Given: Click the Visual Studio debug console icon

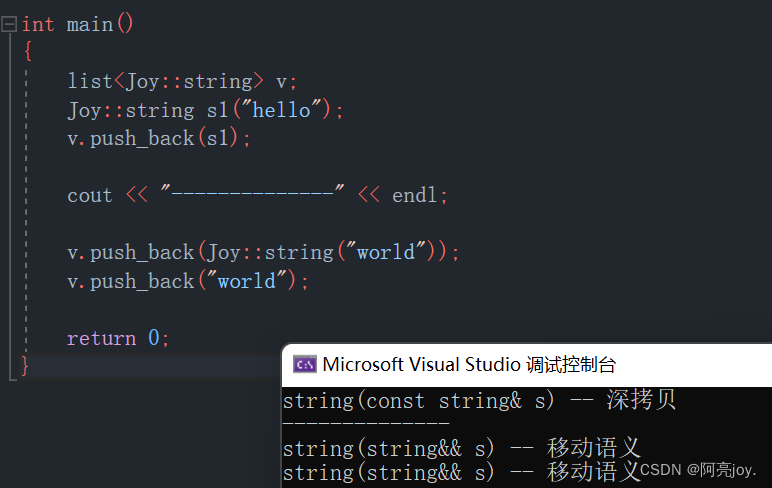Looking at the screenshot, I should click(304, 364).
